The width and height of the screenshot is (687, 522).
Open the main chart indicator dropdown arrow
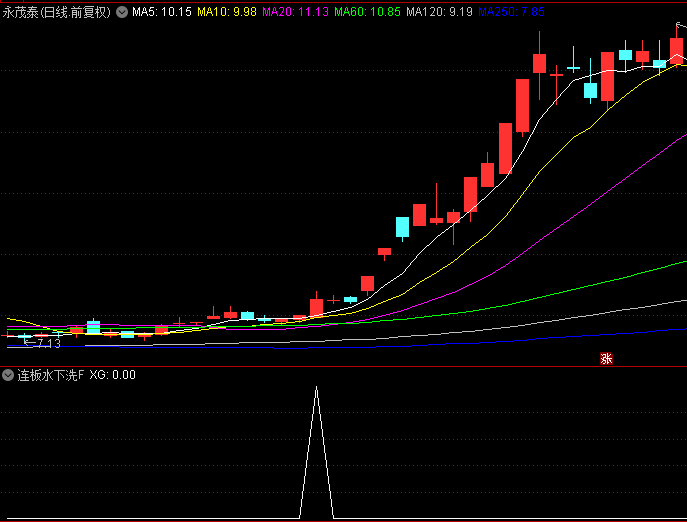click(x=122, y=12)
